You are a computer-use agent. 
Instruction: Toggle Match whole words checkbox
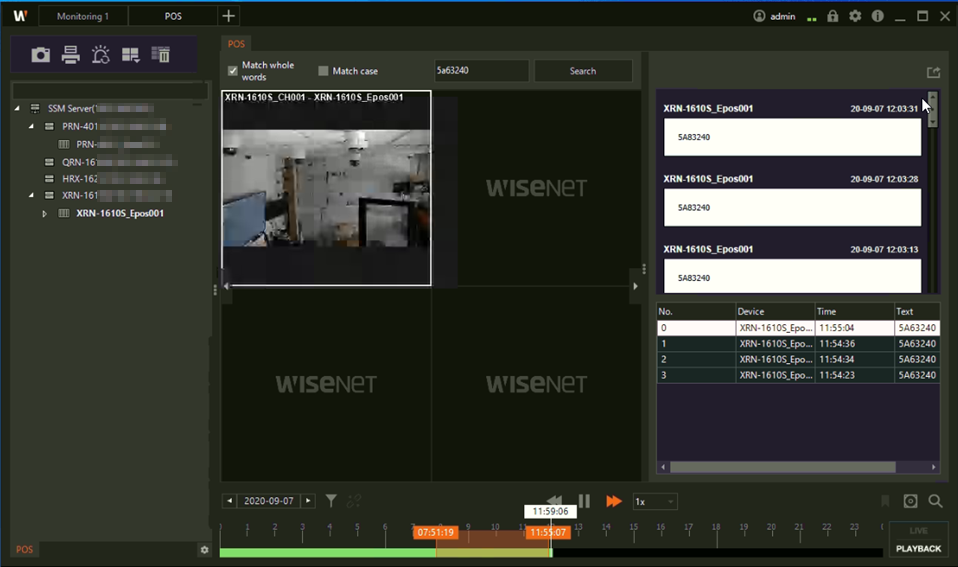pos(233,71)
